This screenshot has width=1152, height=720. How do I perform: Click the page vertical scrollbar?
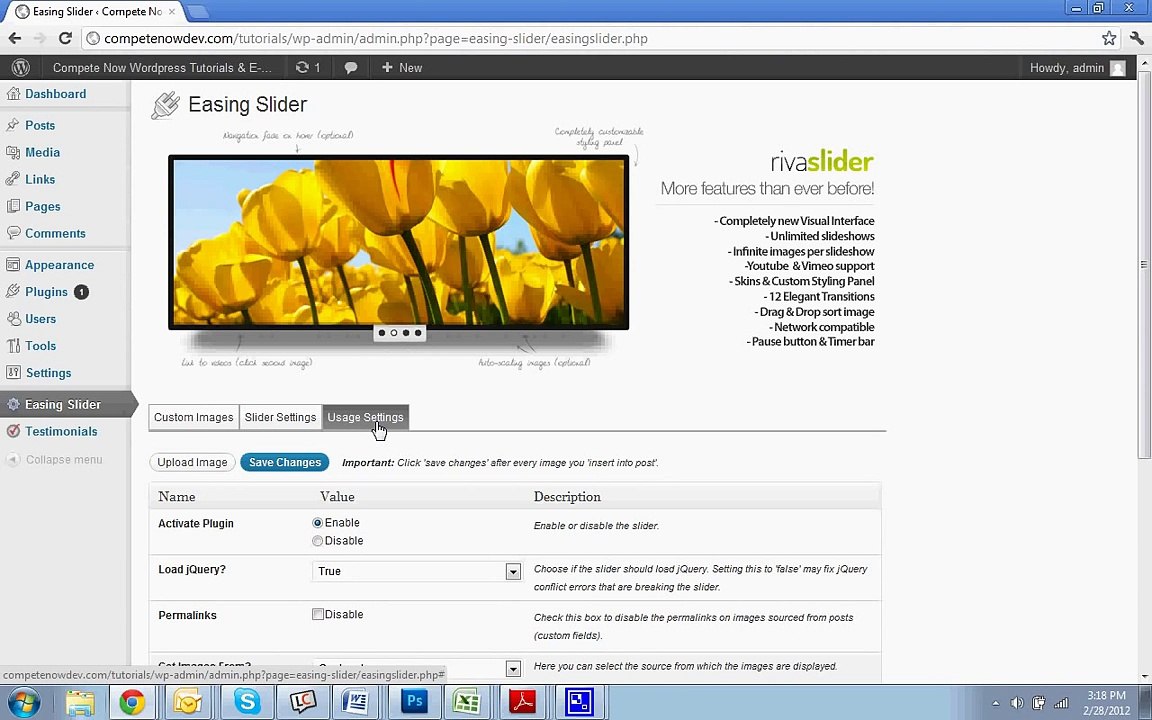pos(1144,264)
